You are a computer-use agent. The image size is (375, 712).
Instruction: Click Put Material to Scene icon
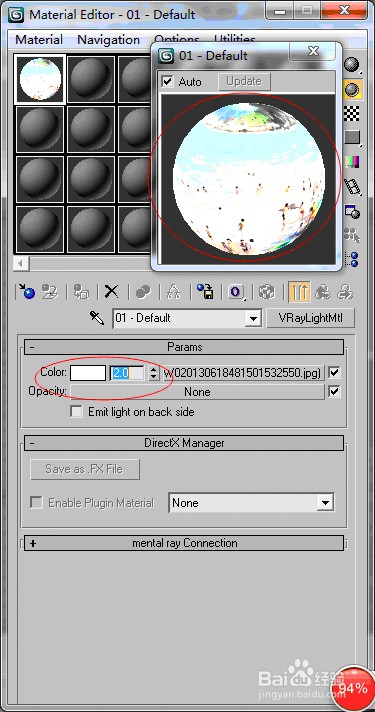point(49,292)
